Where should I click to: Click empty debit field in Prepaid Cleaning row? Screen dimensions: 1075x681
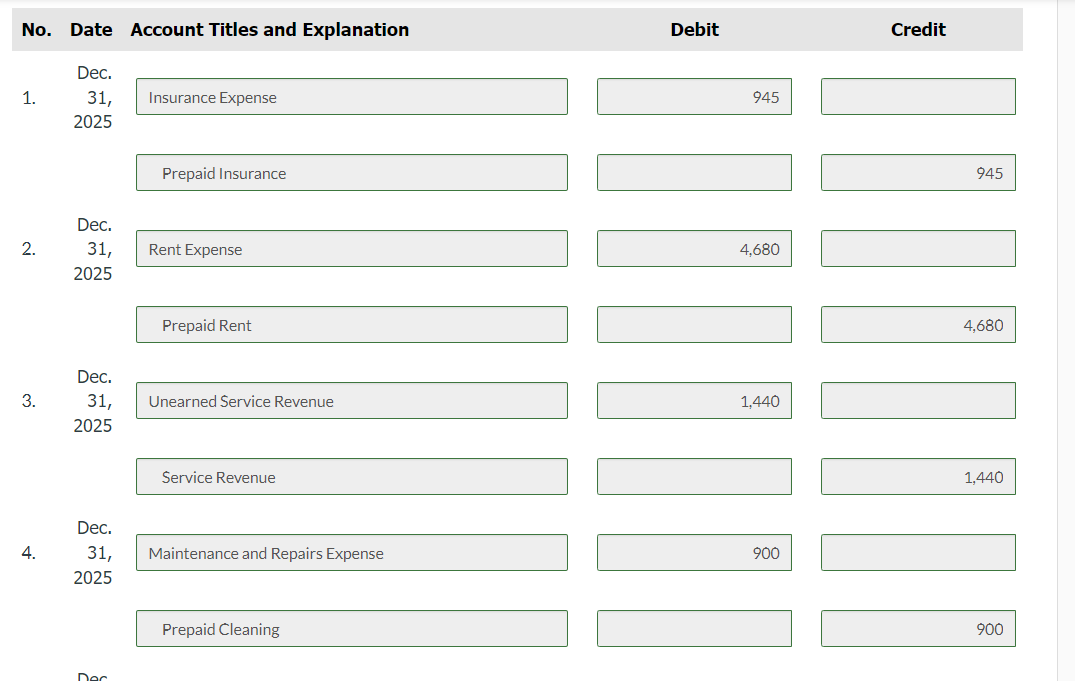tap(694, 629)
